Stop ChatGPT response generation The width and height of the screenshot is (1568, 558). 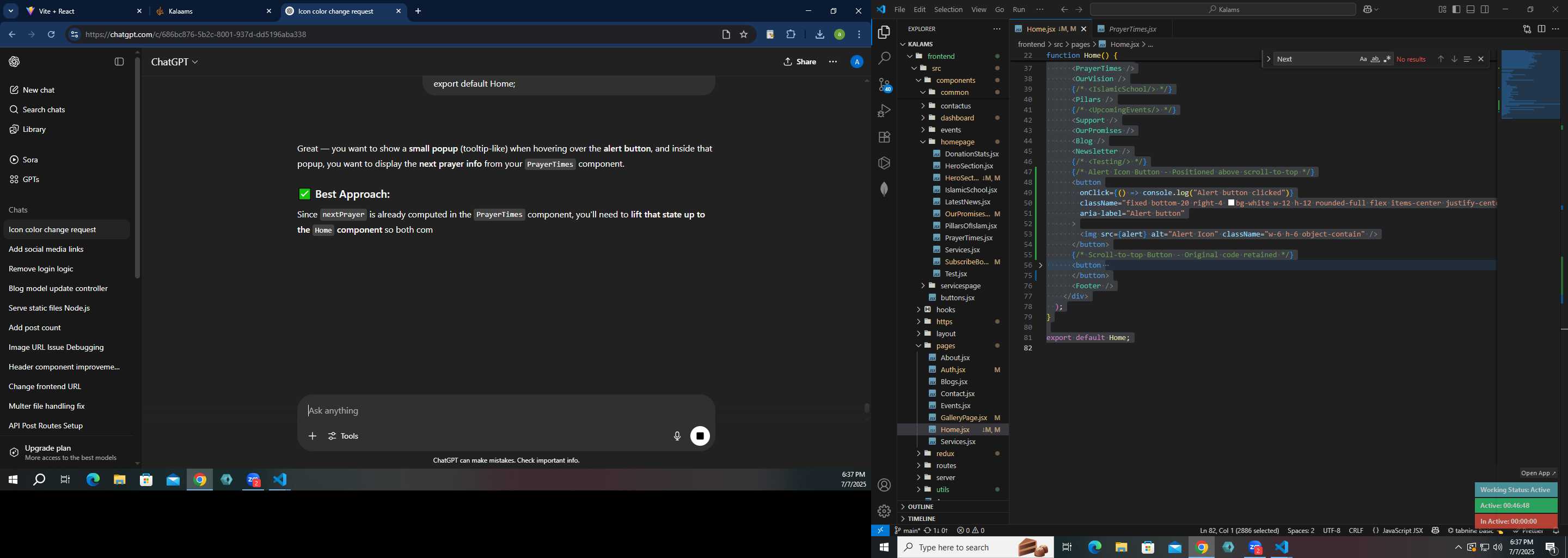pyautogui.click(x=700, y=436)
